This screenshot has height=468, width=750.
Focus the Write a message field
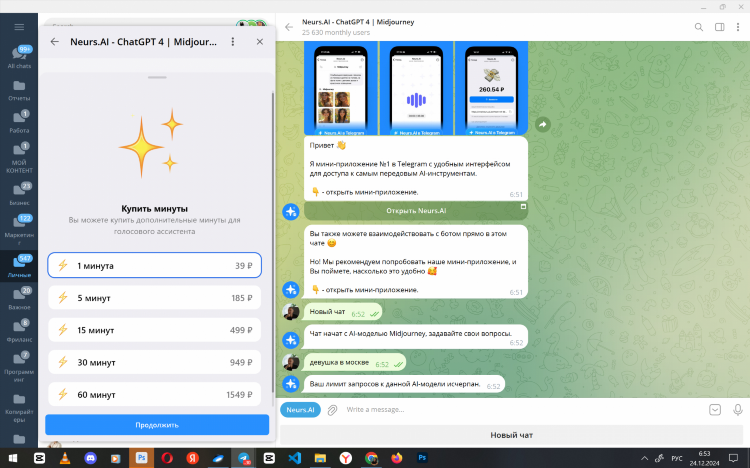523,410
